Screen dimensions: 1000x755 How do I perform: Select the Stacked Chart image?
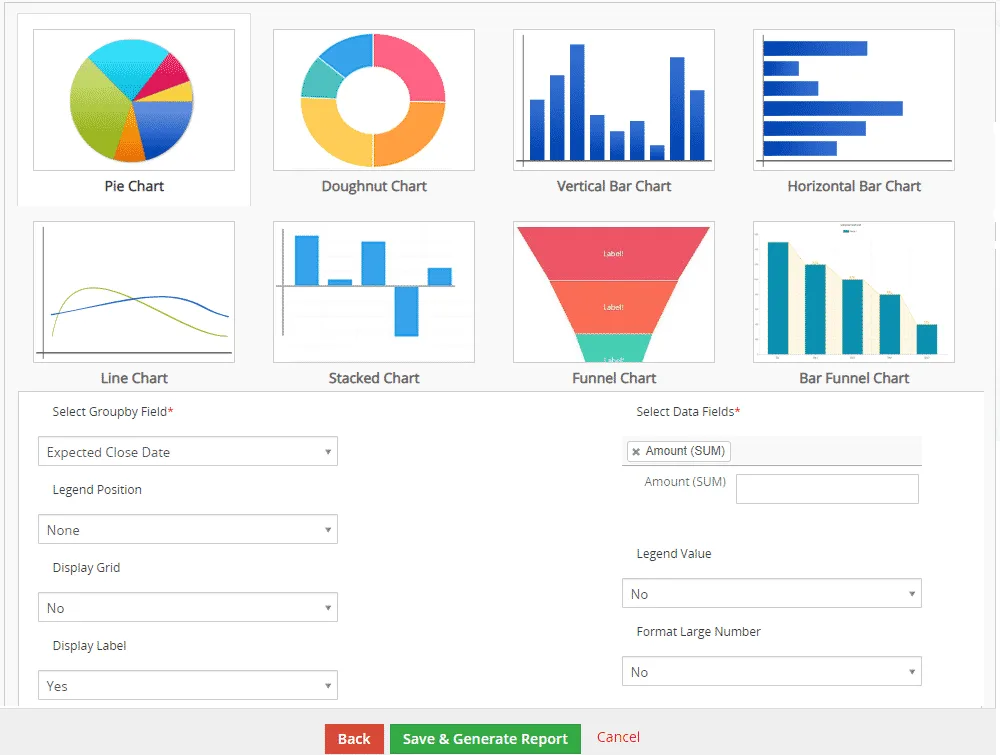click(374, 292)
